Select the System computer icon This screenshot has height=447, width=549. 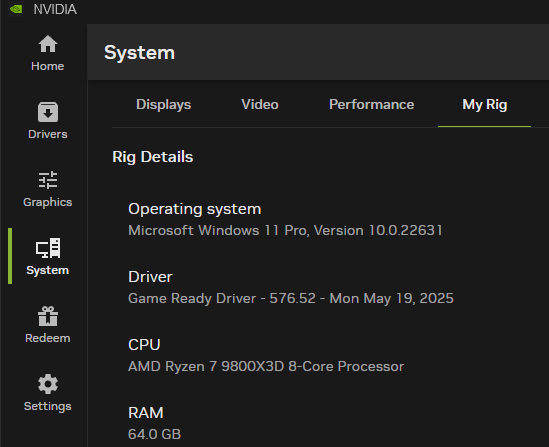point(48,248)
